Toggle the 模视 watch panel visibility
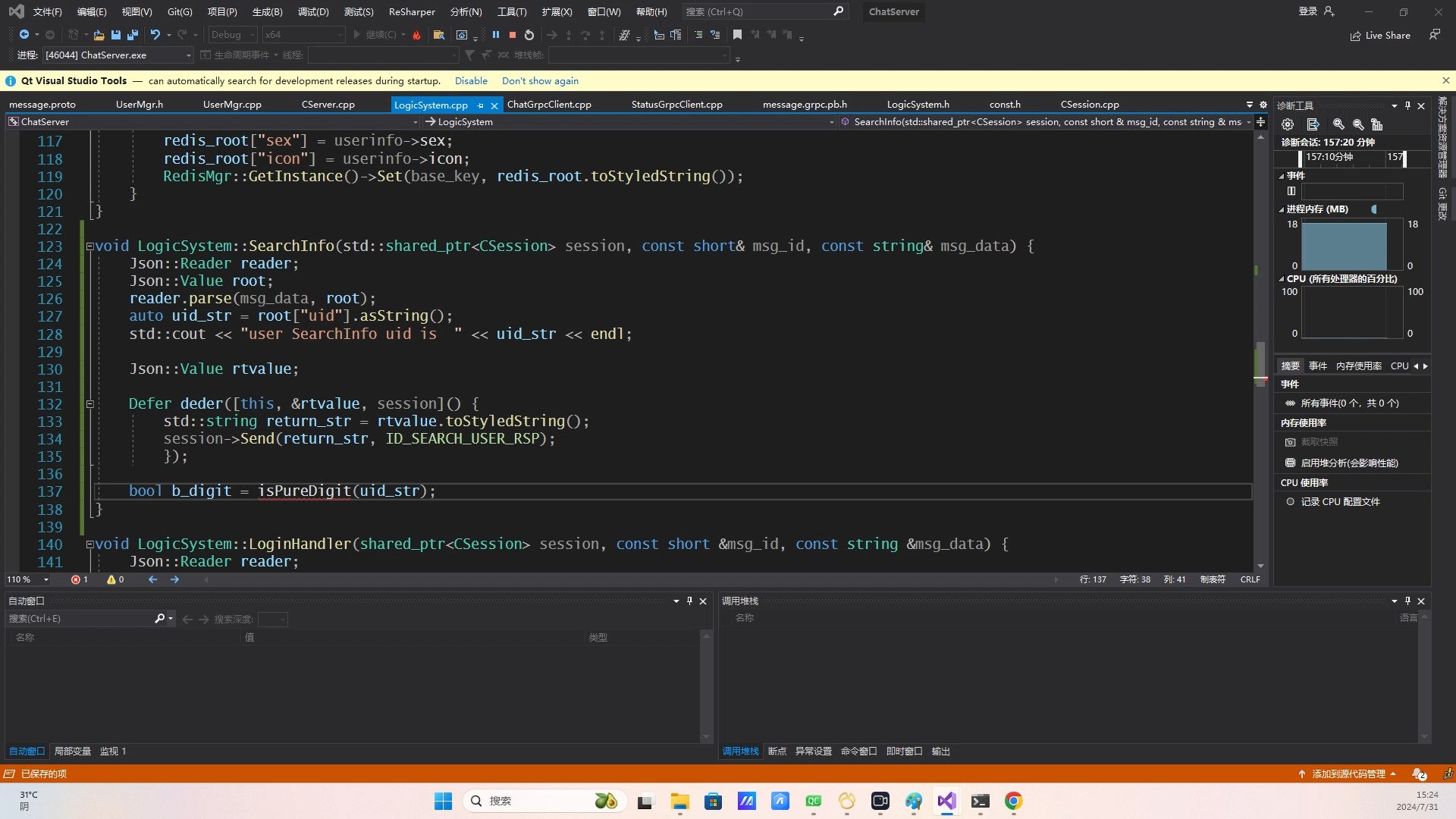The width and height of the screenshot is (1456, 819). pos(112,750)
